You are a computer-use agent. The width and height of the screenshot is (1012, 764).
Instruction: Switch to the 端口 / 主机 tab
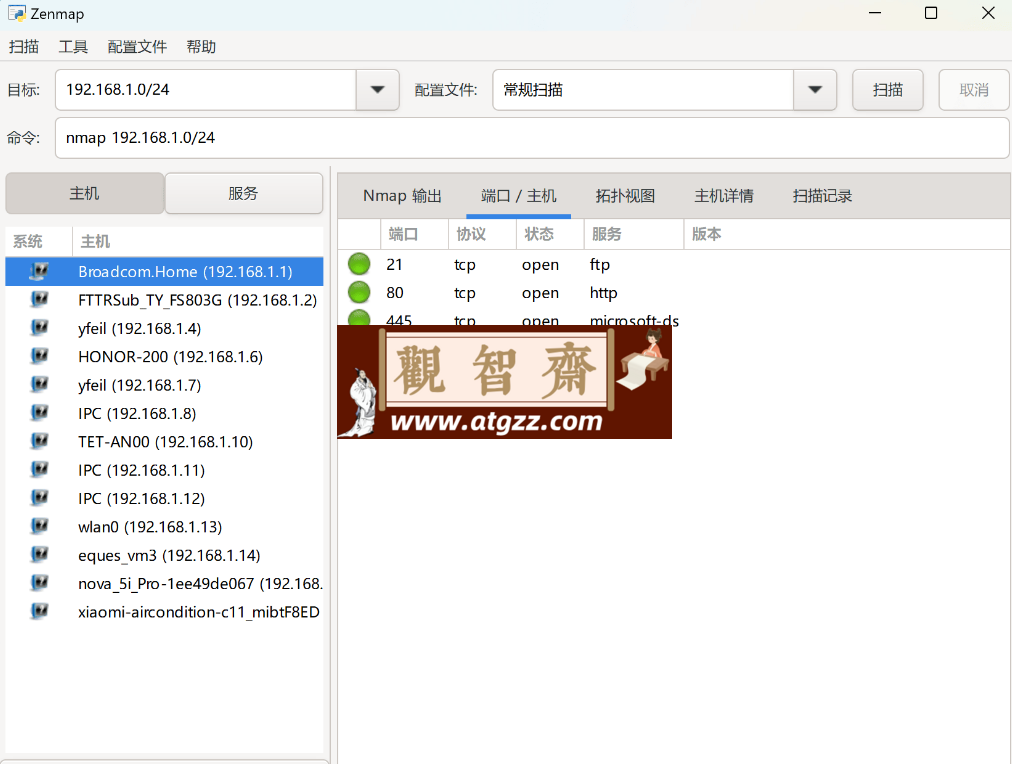518,196
